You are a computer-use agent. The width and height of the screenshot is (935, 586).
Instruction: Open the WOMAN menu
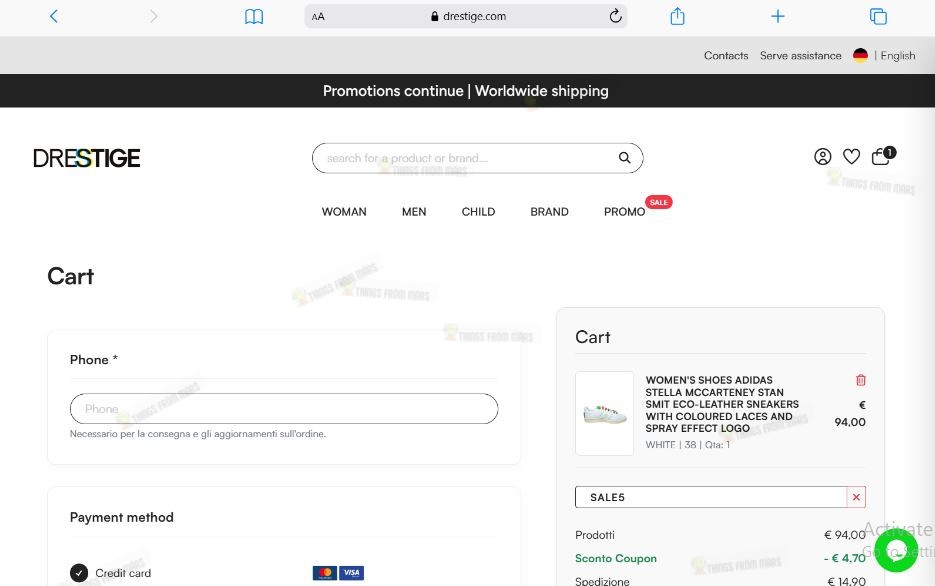coord(344,212)
